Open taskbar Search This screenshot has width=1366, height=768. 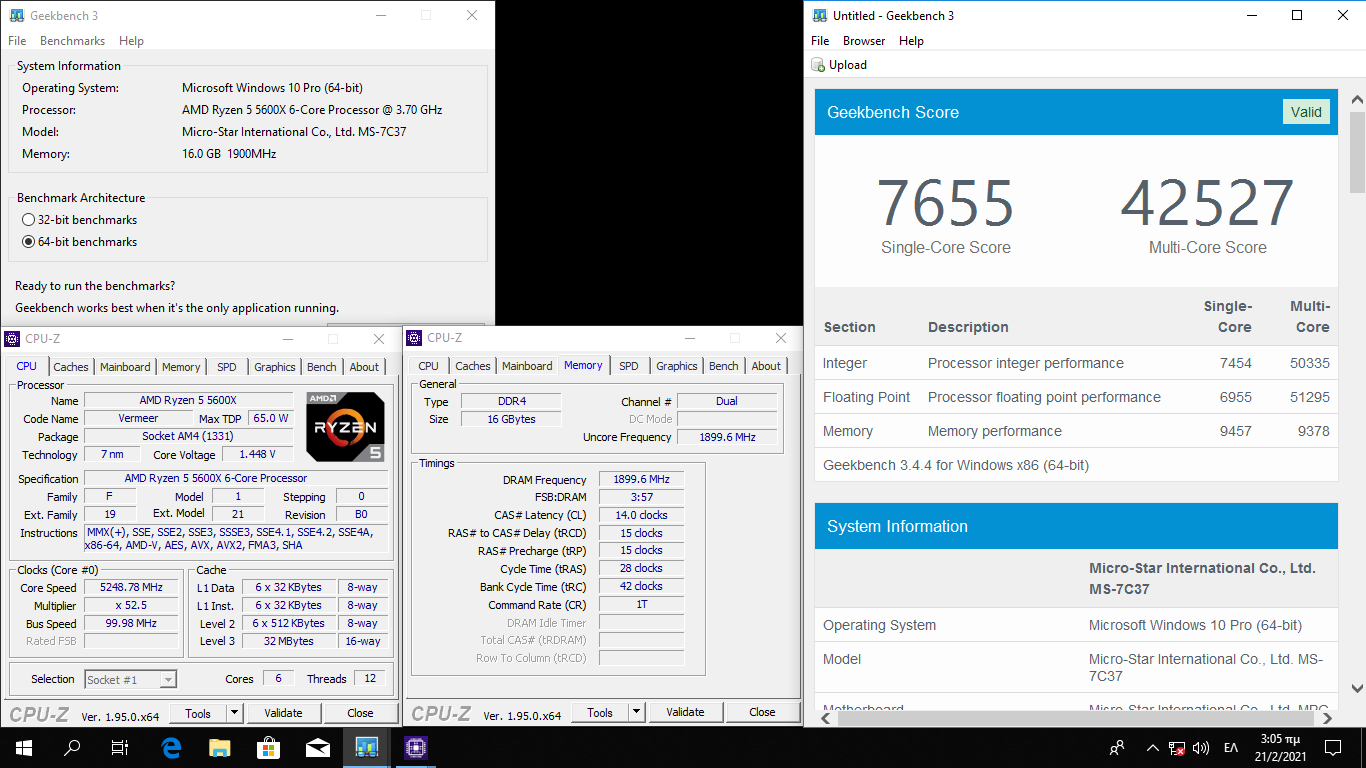(72, 747)
